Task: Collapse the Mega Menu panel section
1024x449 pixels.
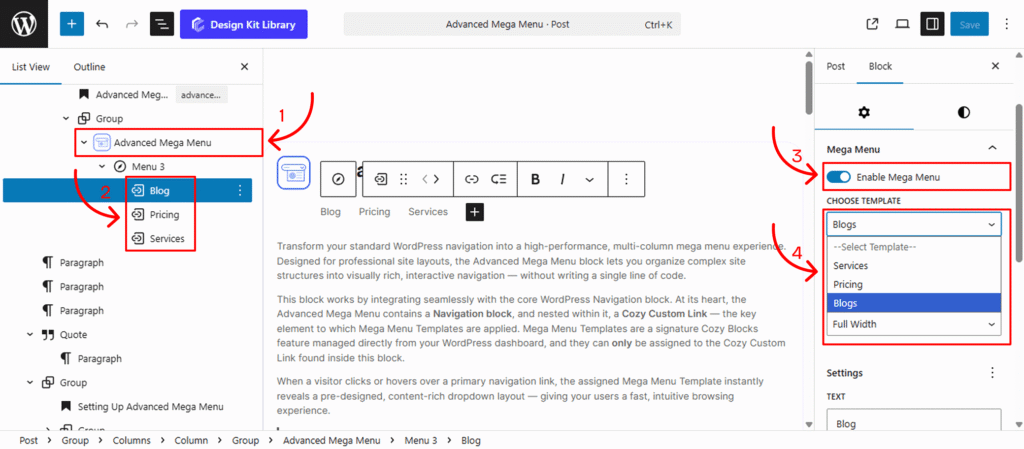Action: (x=992, y=148)
